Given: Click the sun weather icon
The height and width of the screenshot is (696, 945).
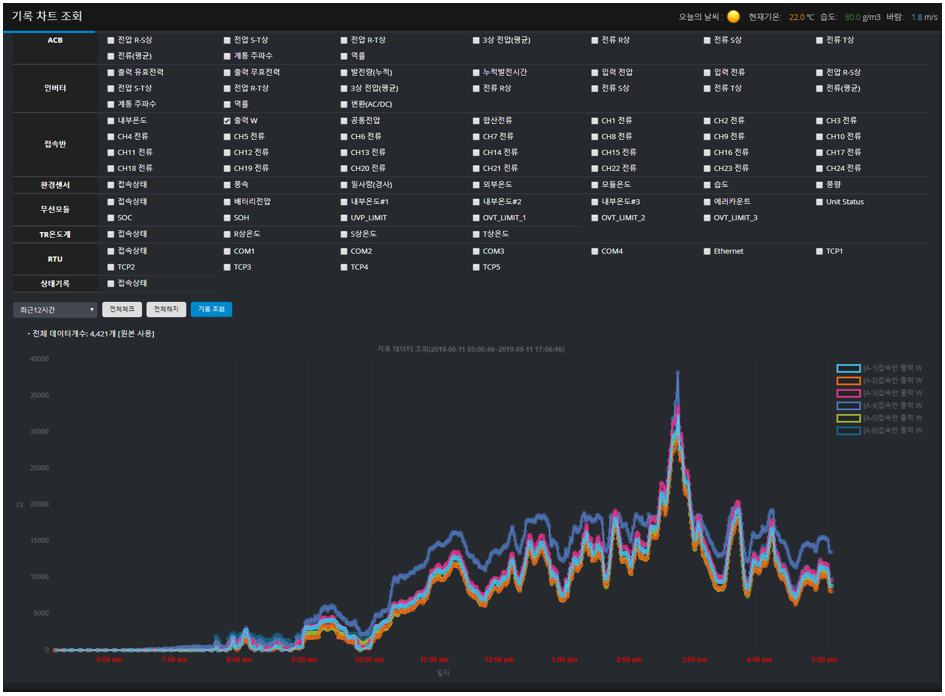Looking at the screenshot, I should pos(734,17).
